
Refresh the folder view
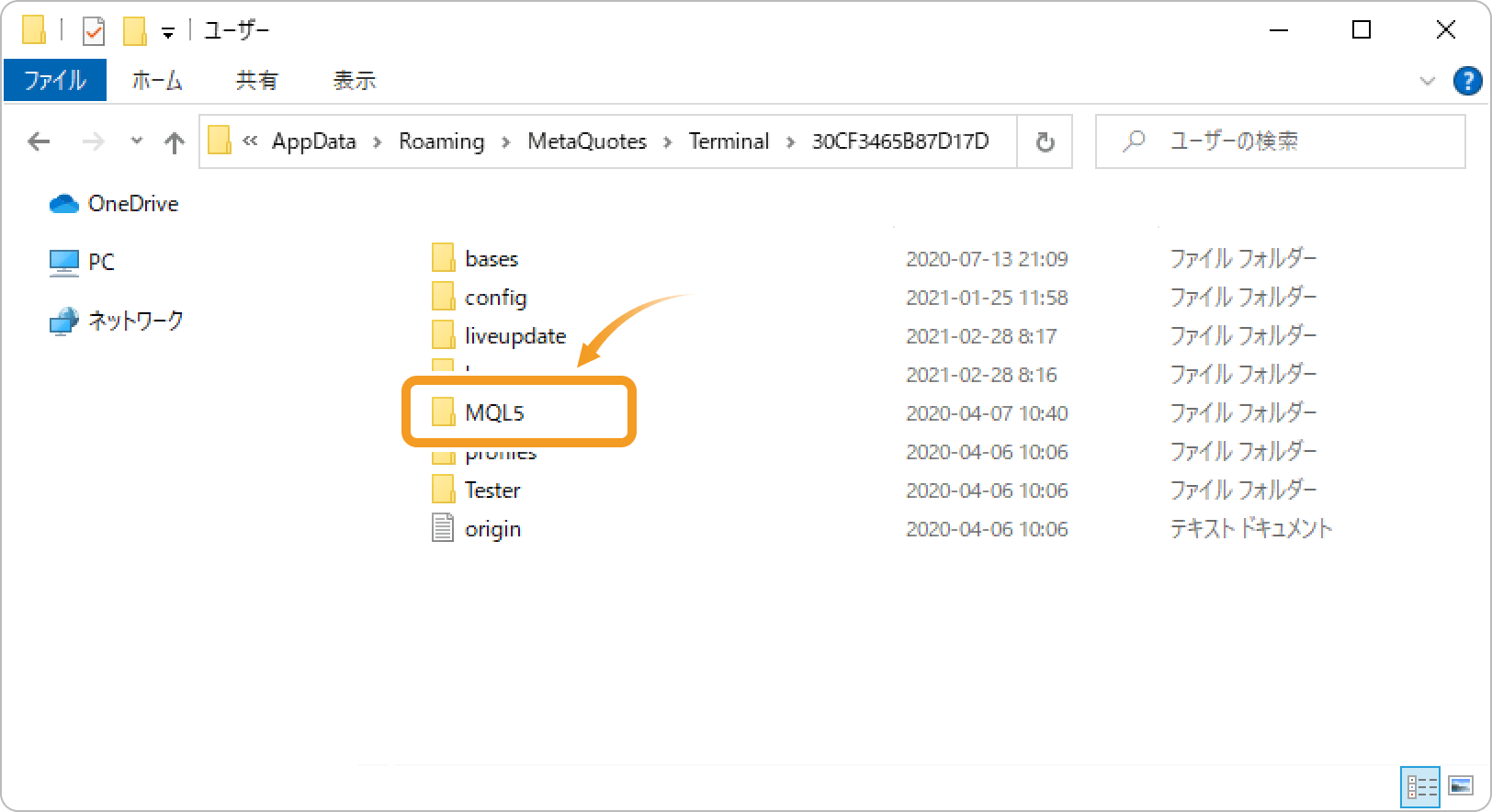point(1045,141)
